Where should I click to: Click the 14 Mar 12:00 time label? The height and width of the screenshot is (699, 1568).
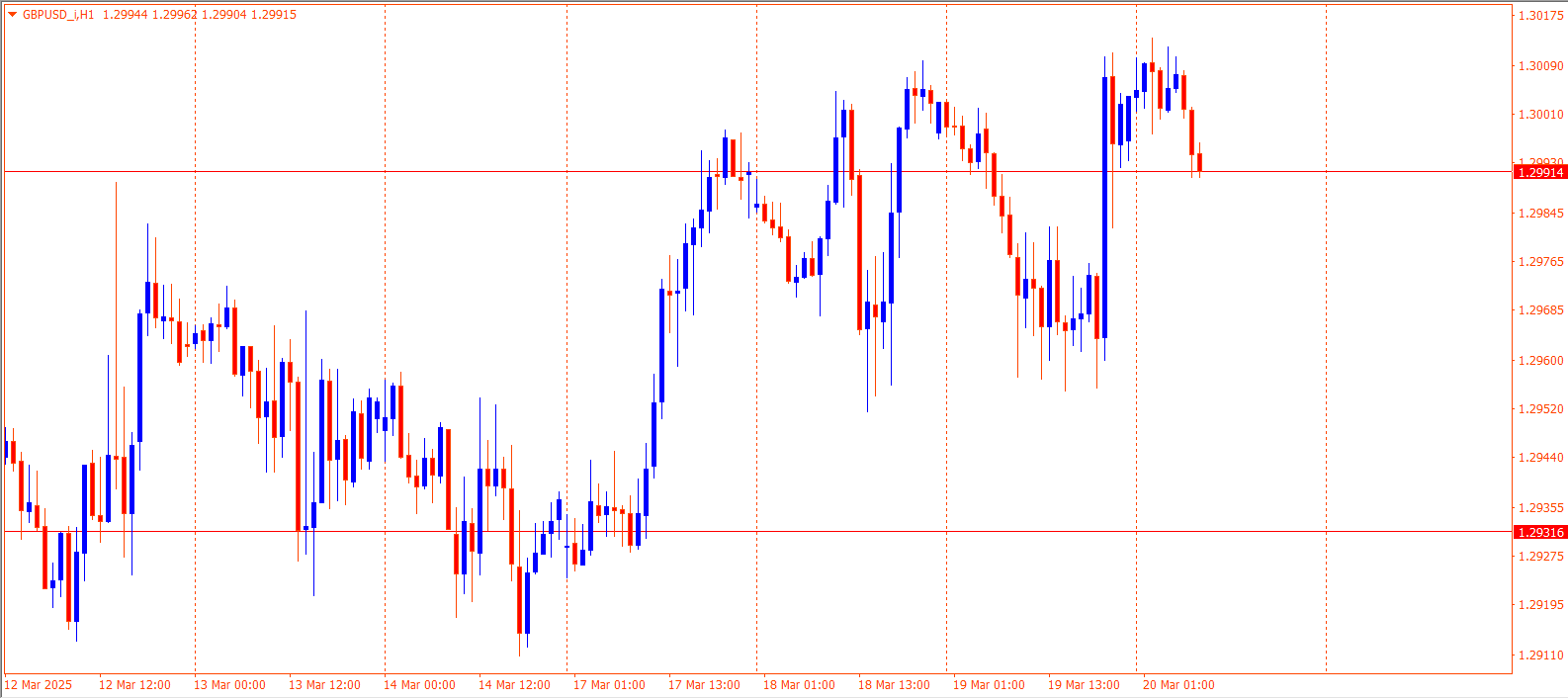[514, 685]
